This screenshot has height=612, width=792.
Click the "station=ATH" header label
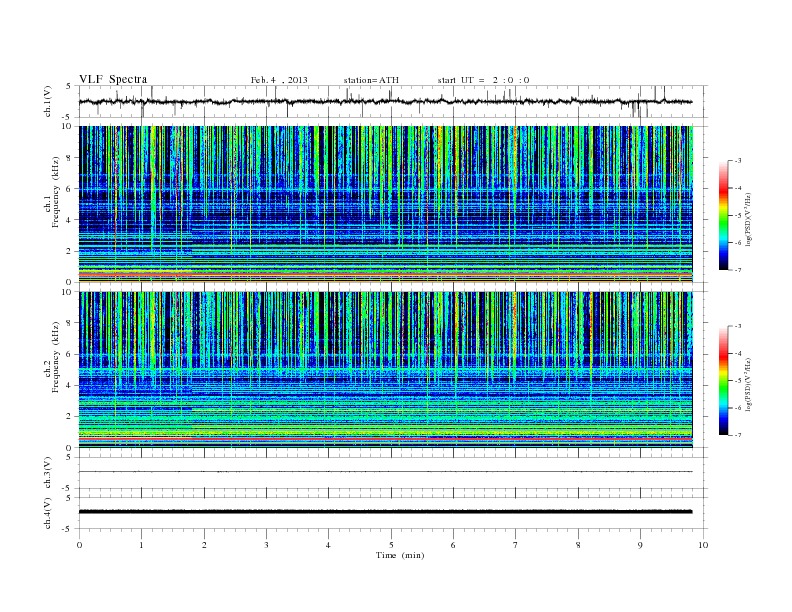(371, 80)
